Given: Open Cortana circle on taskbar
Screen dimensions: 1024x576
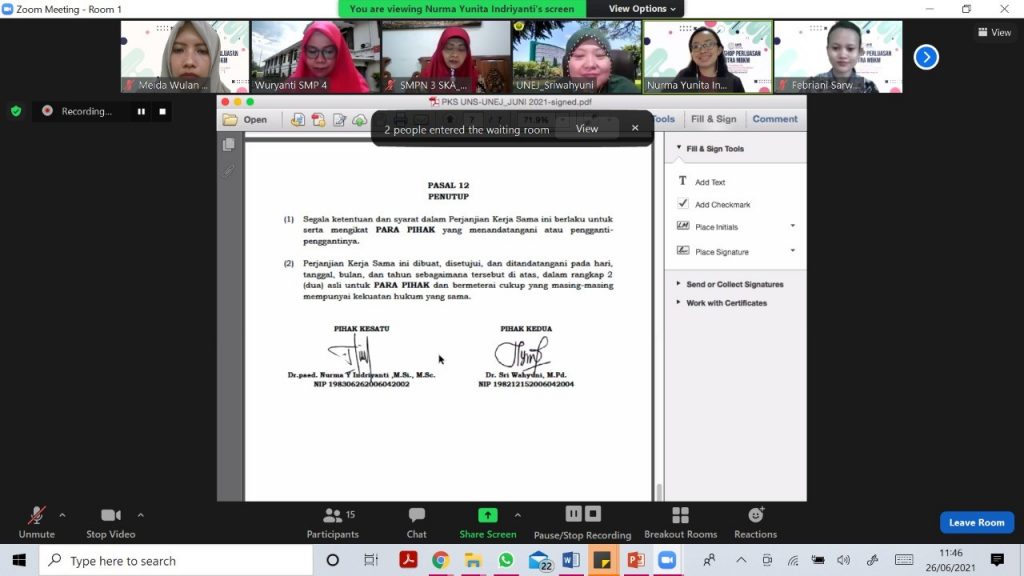Looking at the screenshot, I should click(x=332, y=560).
